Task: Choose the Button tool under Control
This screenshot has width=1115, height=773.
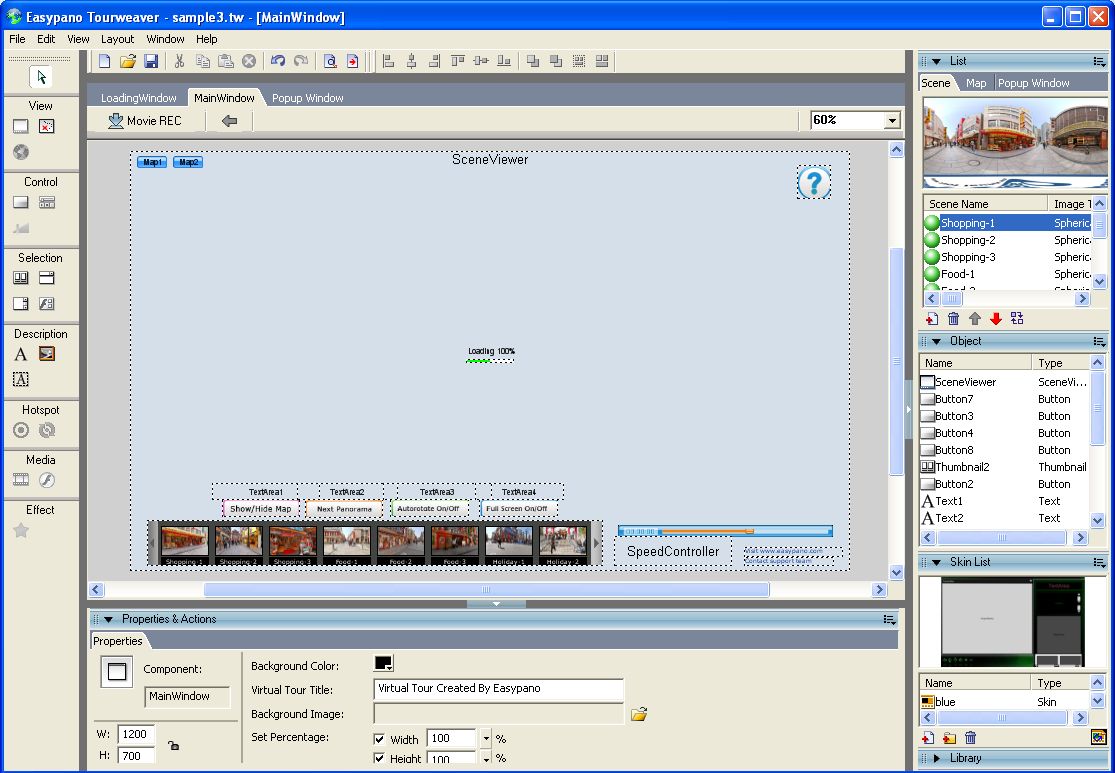Action: (x=21, y=203)
